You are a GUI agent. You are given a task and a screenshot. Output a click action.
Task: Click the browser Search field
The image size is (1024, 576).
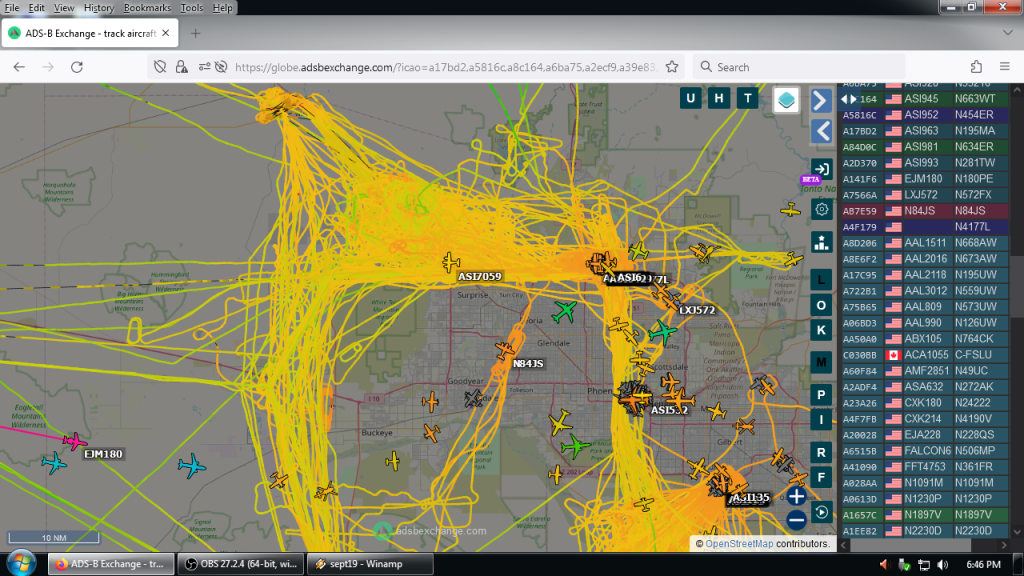click(x=799, y=67)
